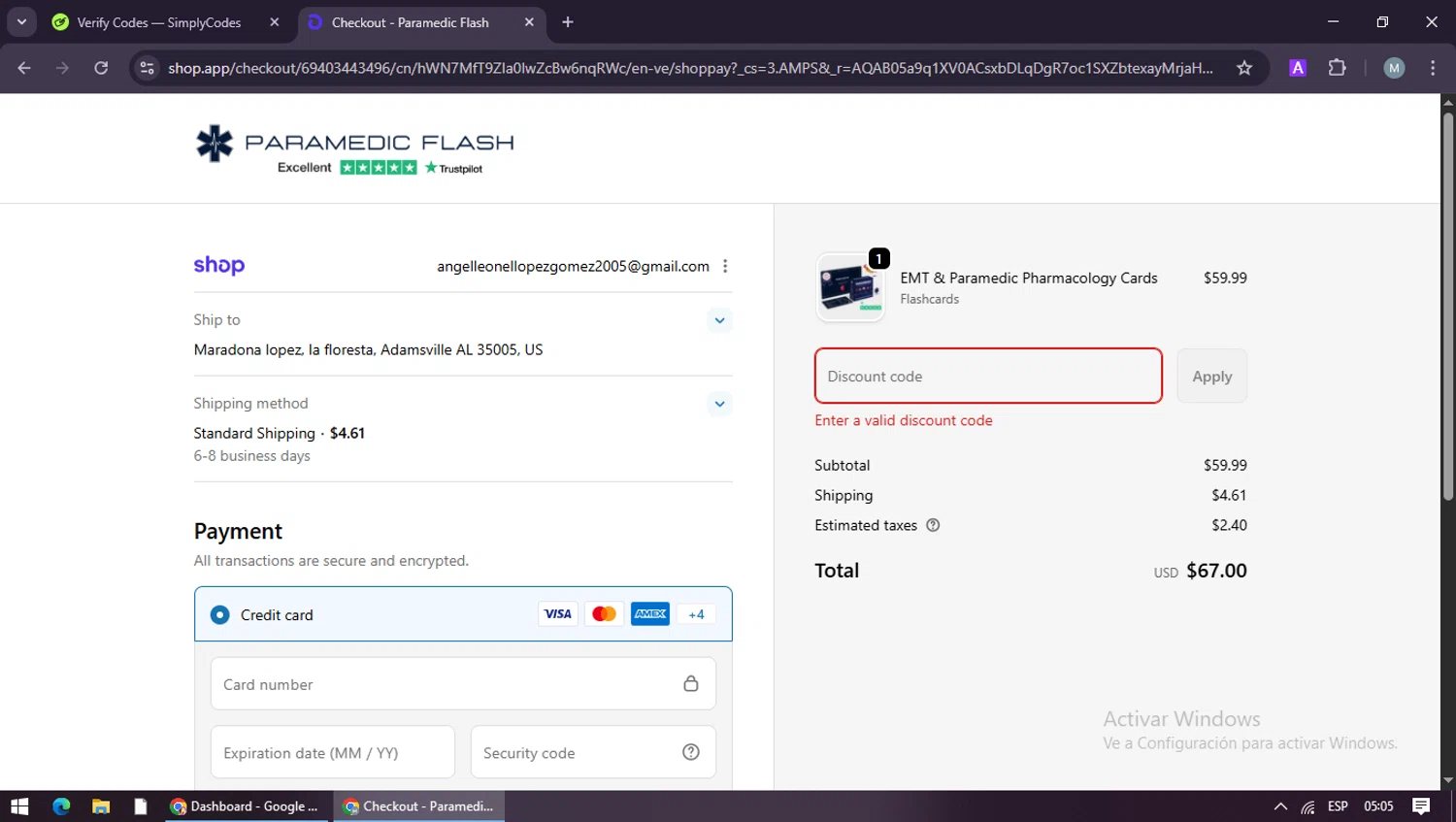Change the ESP keyboard language
The image size is (1456, 822).
pyautogui.click(x=1338, y=806)
